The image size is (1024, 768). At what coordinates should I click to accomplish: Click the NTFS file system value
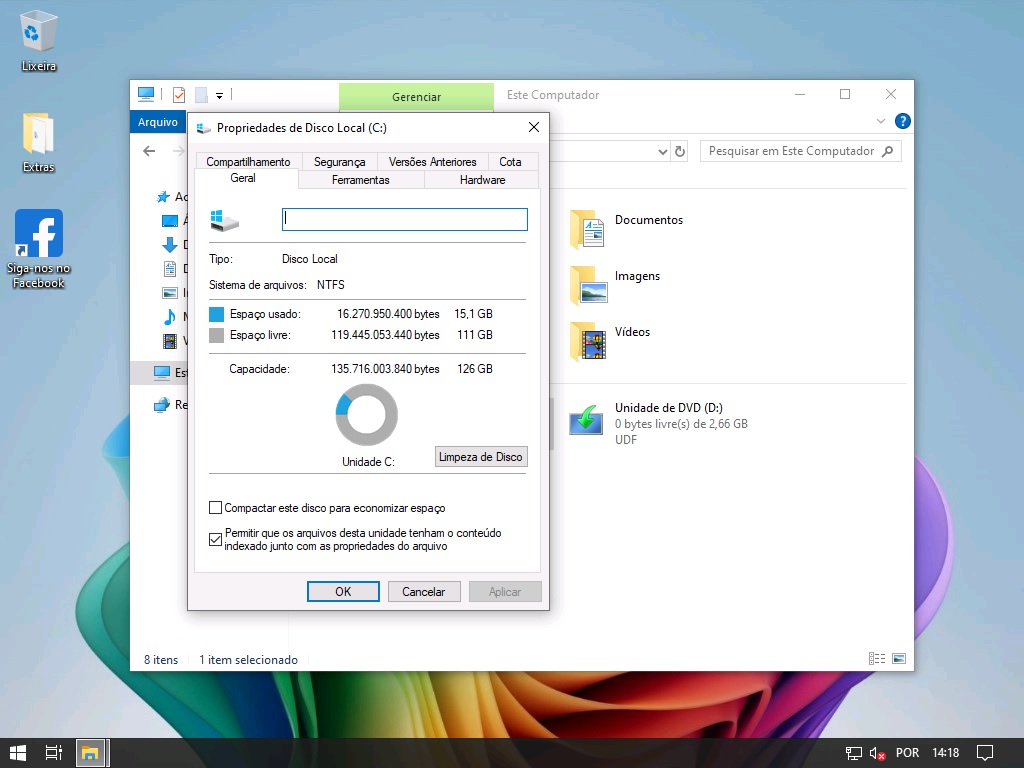[330, 285]
